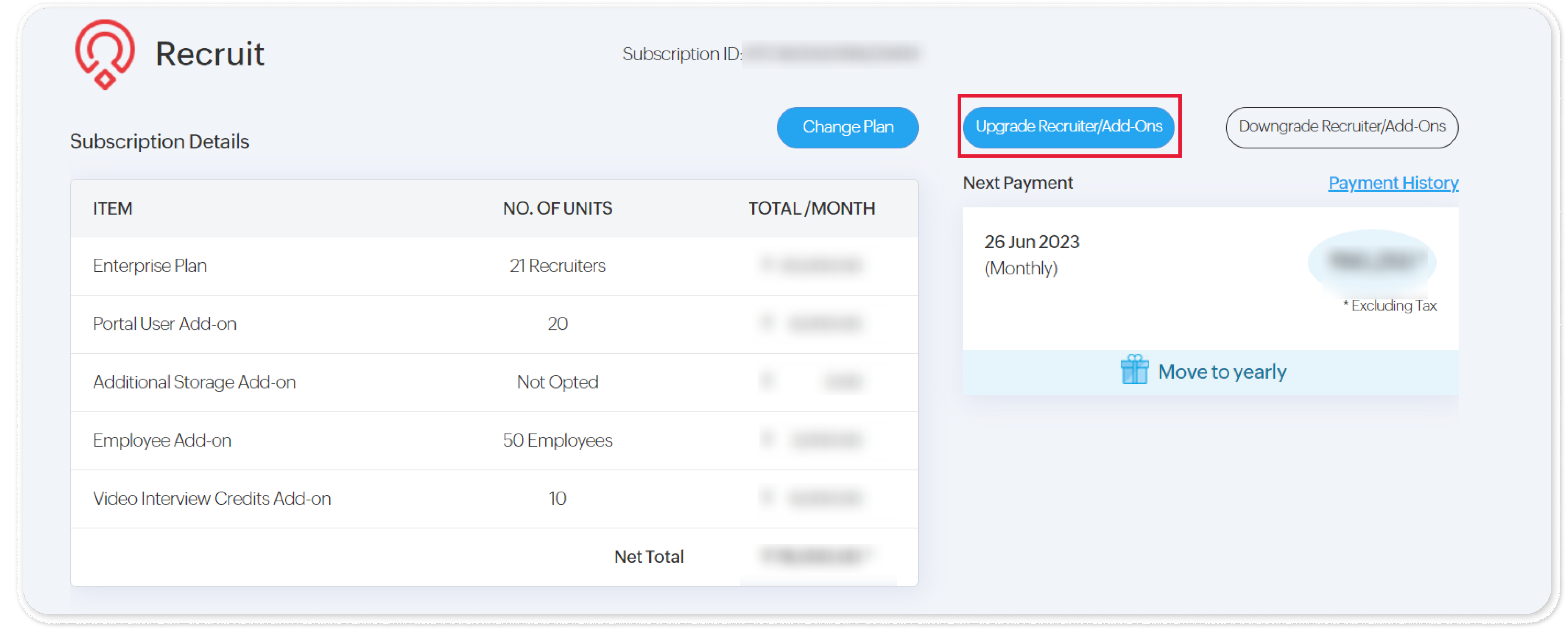Select the Enterprise Plan row
This screenshot has height=631, width=1568.
click(150, 265)
